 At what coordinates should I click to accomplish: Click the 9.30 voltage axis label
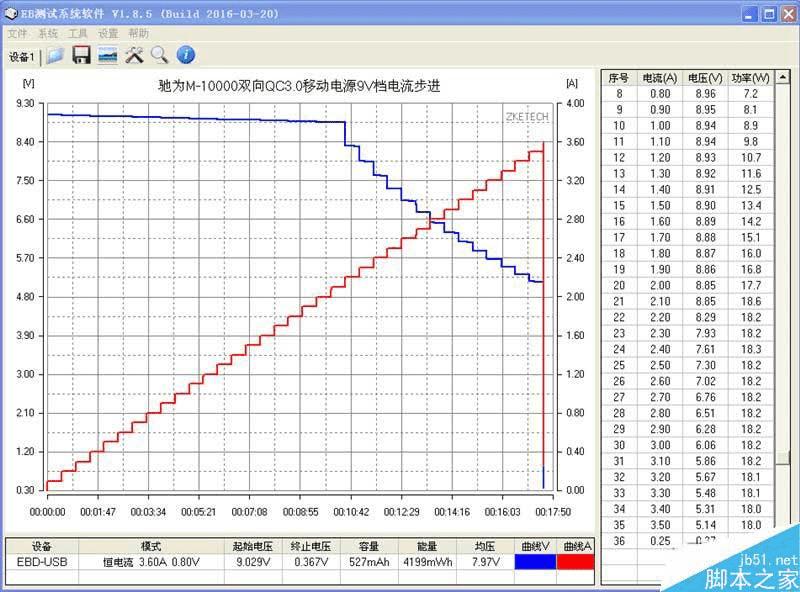(x=25, y=104)
